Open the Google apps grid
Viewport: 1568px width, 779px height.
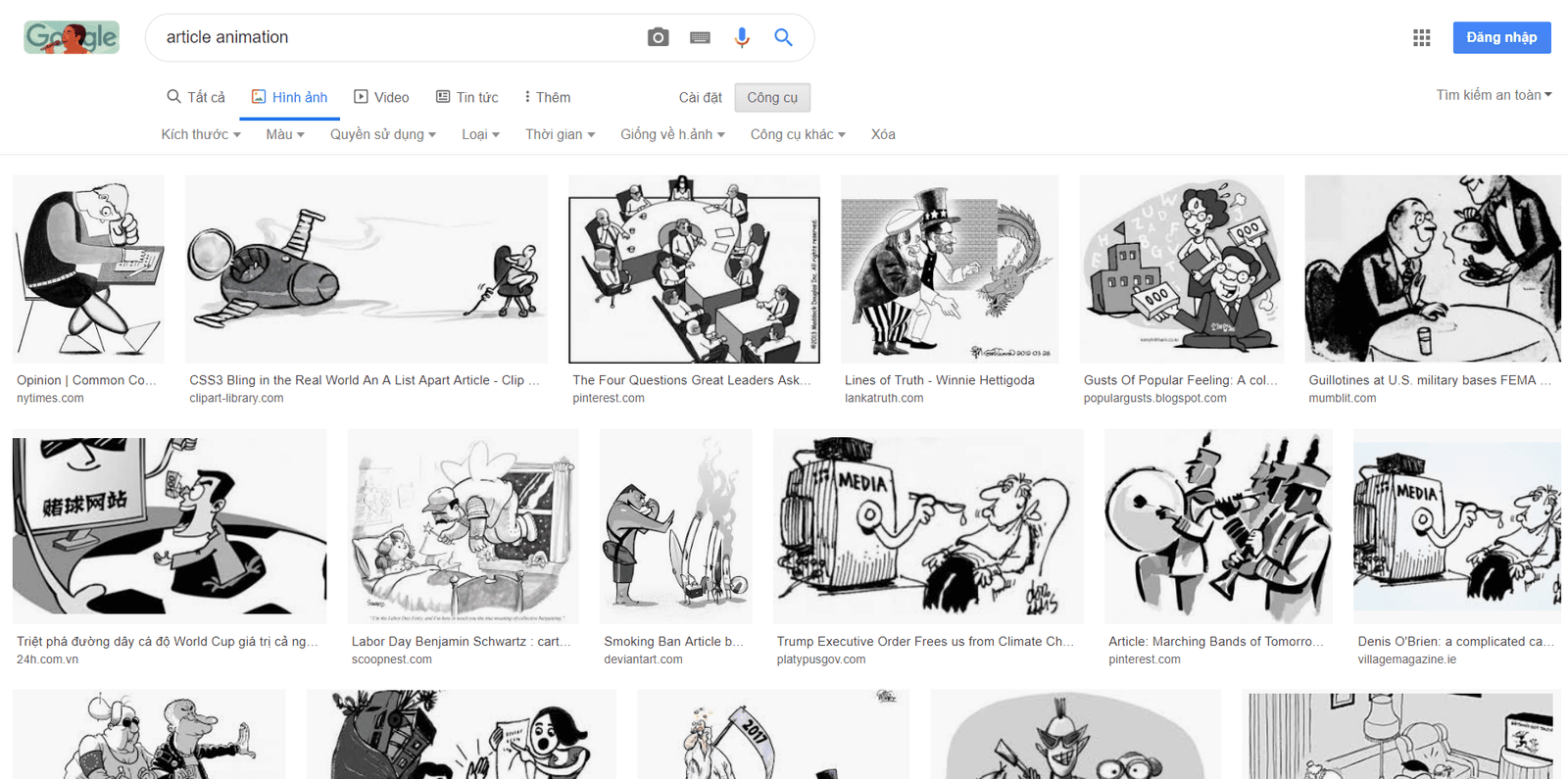1422,37
